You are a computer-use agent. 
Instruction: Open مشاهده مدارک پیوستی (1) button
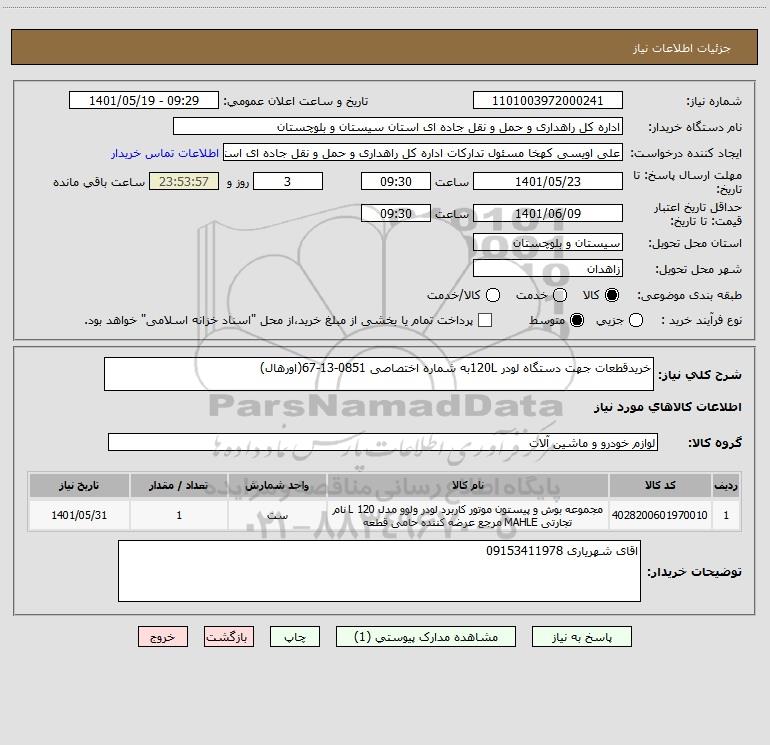click(x=426, y=636)
